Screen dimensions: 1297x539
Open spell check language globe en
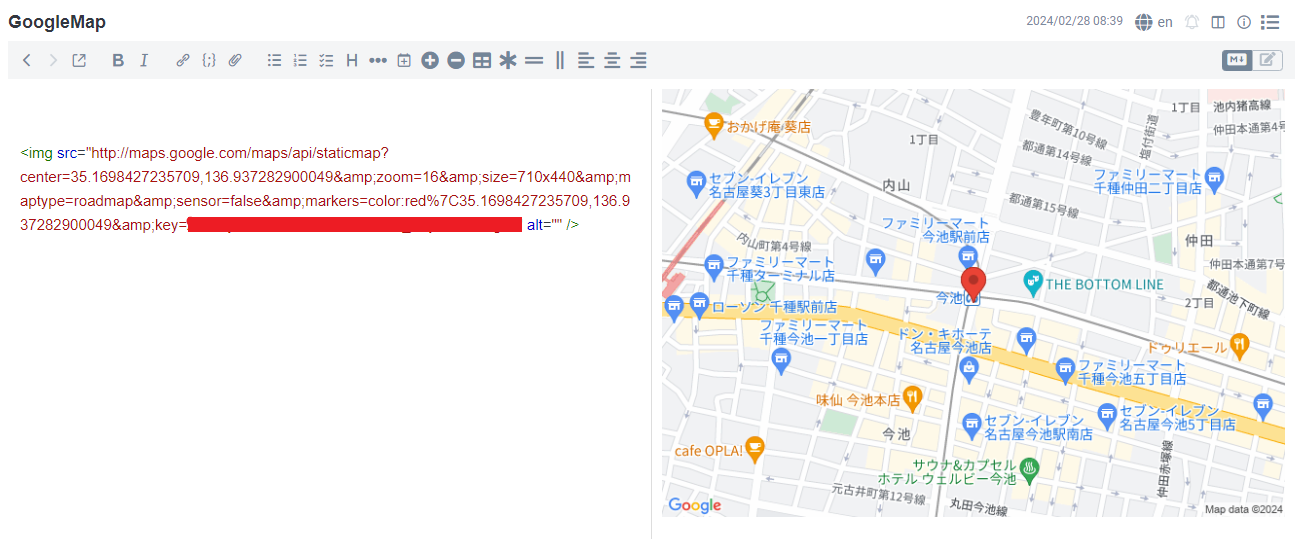click(1154, 22)
